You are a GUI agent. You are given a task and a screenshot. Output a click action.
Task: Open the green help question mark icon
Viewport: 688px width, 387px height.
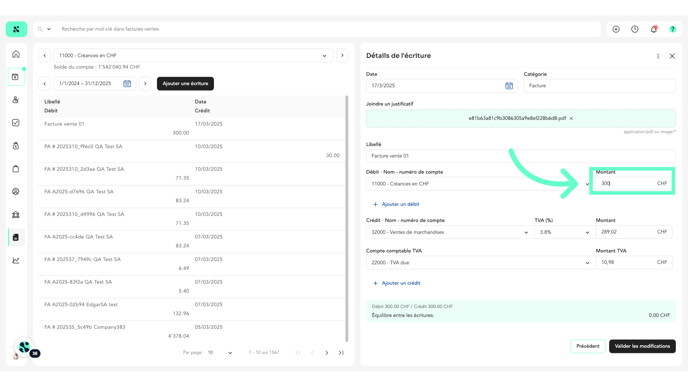673,29
